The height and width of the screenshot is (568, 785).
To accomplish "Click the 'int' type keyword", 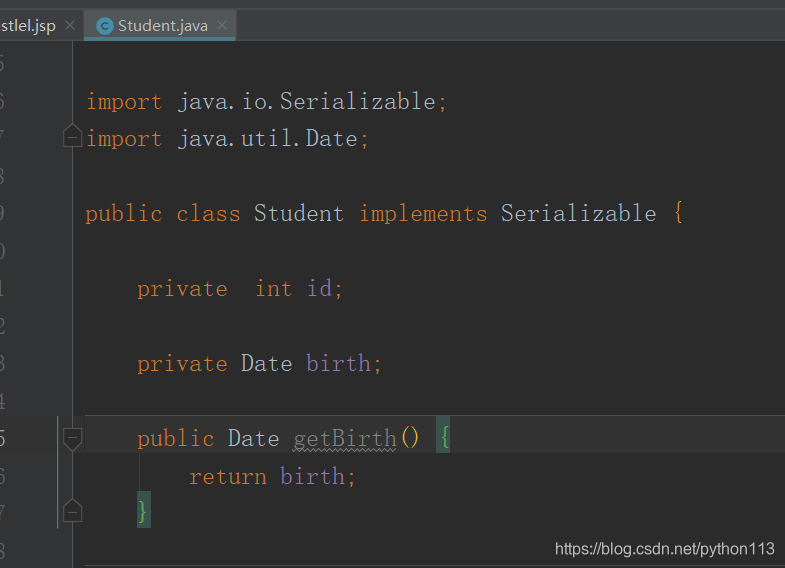I will pyautogui.click(x=273, y=289).
